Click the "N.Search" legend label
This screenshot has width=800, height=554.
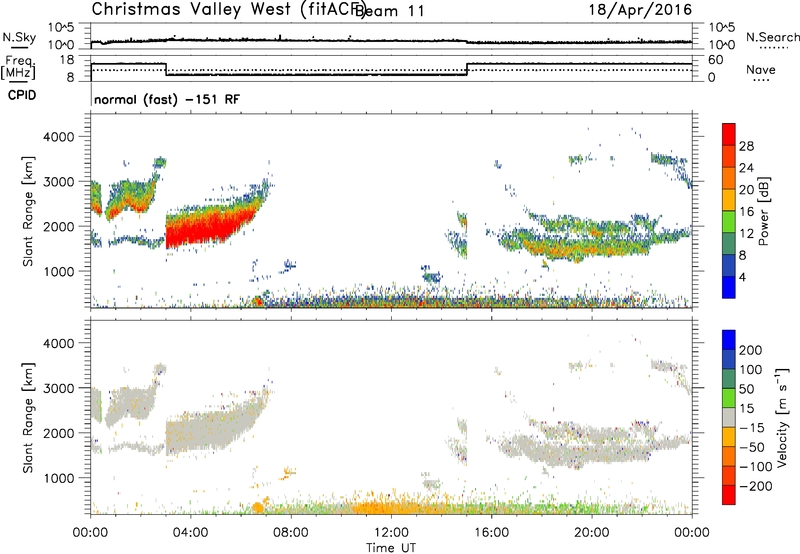point(772,37)
